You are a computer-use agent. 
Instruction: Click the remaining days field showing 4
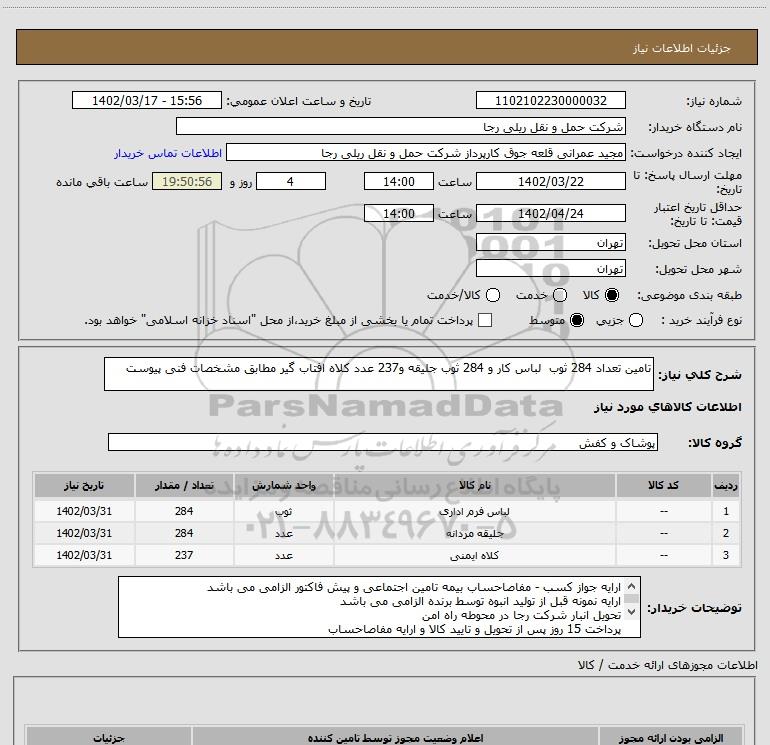291,181
